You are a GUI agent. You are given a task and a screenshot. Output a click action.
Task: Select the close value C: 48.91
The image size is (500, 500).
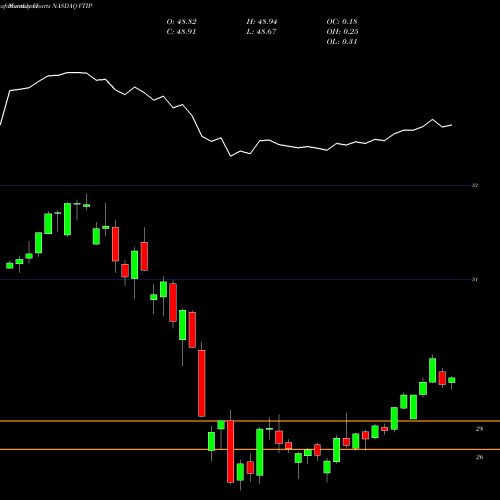pos(181,32)
